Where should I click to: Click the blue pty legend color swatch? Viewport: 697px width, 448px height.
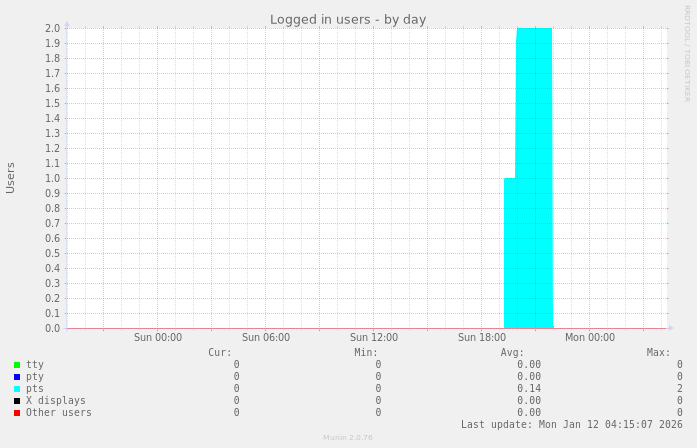coord(17,377)
